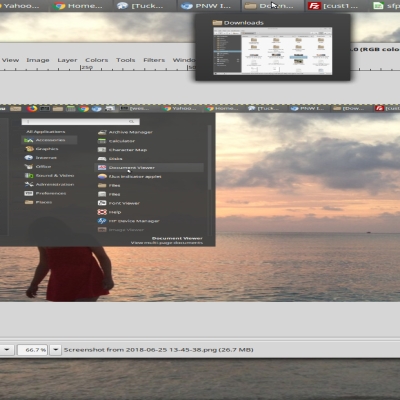400x400 pixels.
Task: Open the GIMP View menu
Action: pyautogui.click(x=10, y=60)
